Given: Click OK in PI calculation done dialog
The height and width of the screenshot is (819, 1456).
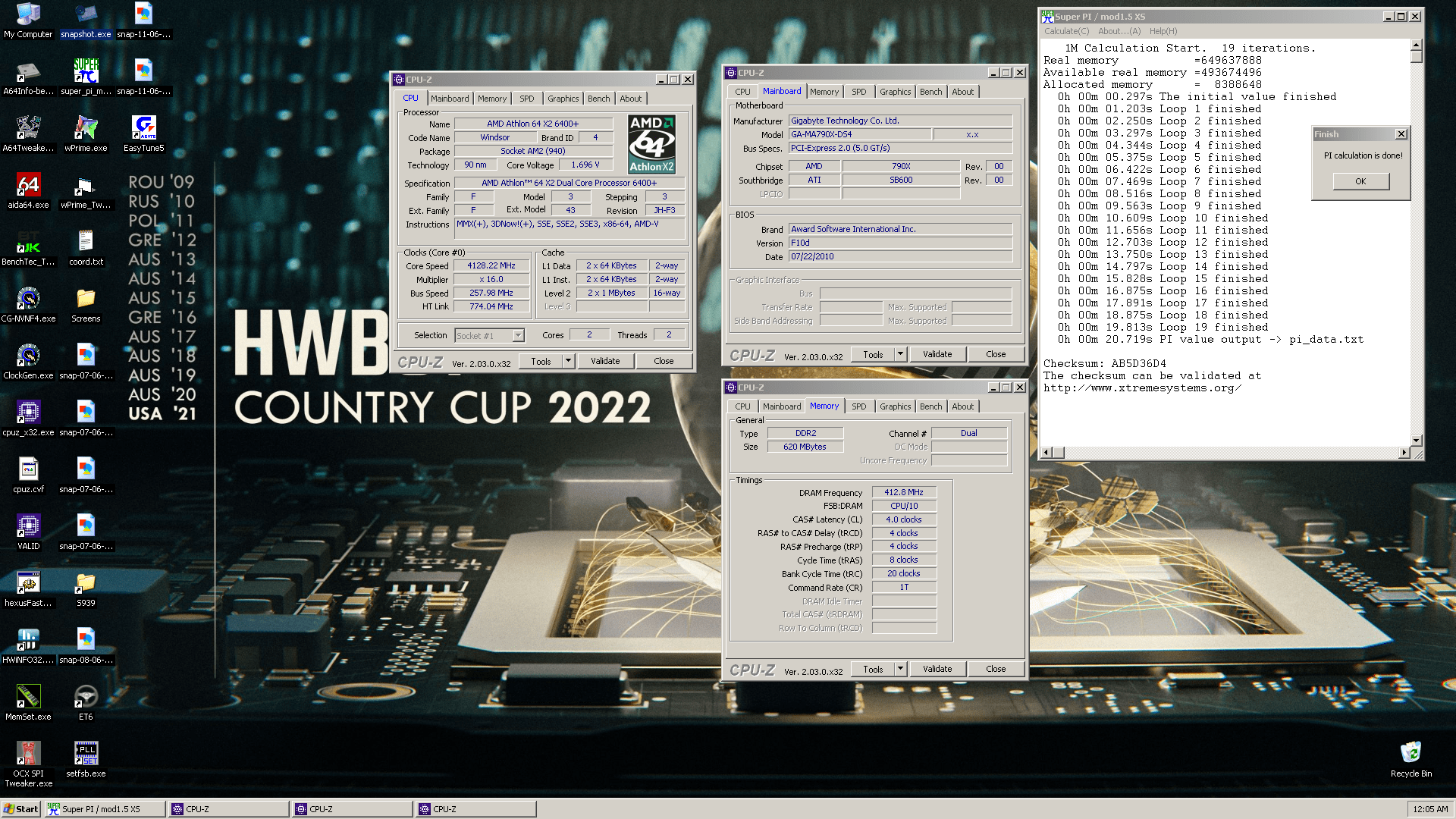Looking at the screenshot, I should coord(1360,181).
